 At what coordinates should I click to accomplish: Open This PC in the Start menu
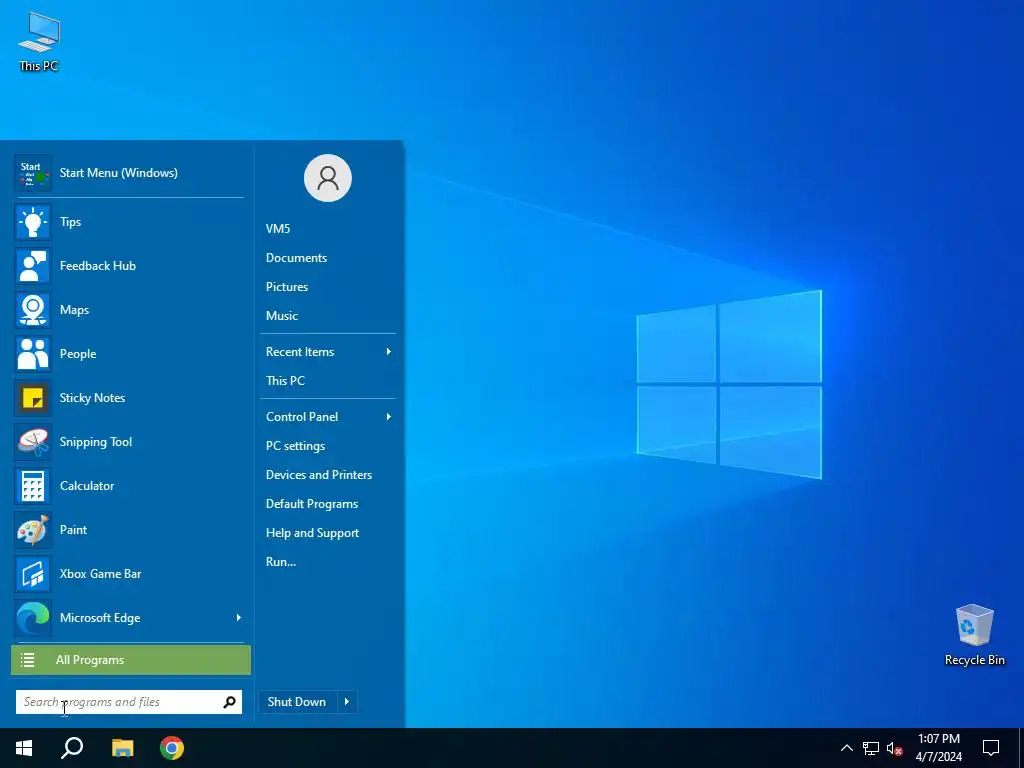(x=285, y=381)
